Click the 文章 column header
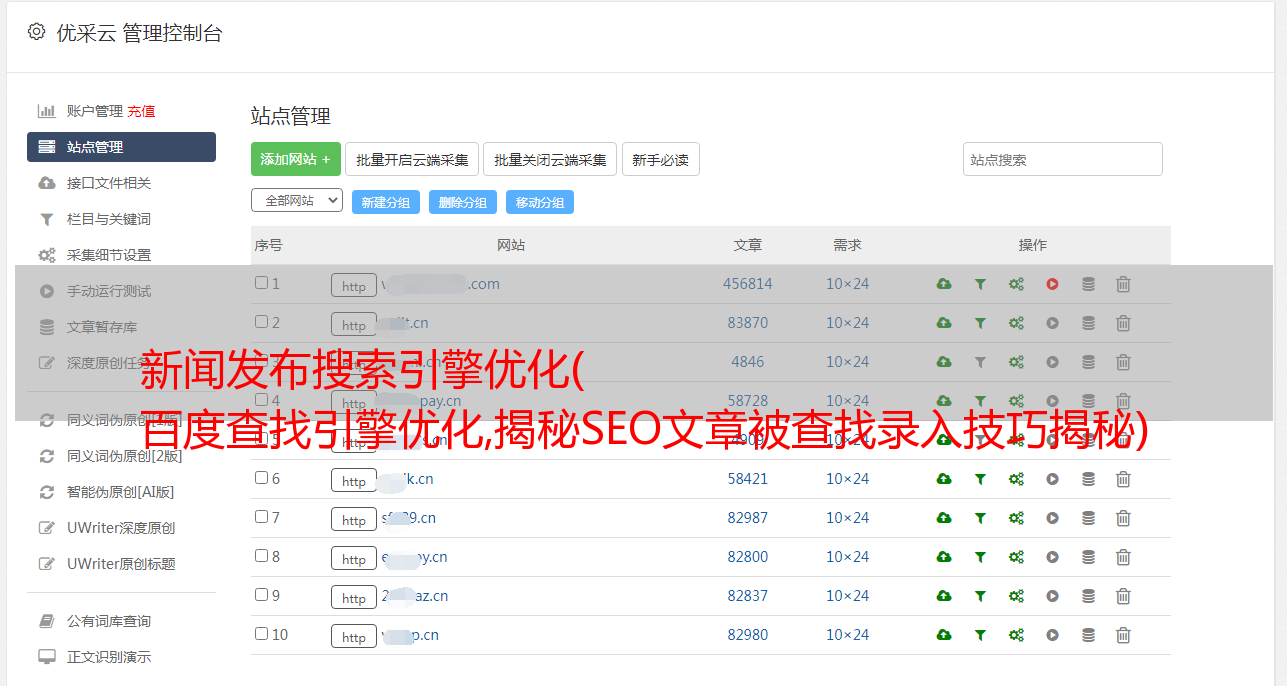 coord(748,245)
